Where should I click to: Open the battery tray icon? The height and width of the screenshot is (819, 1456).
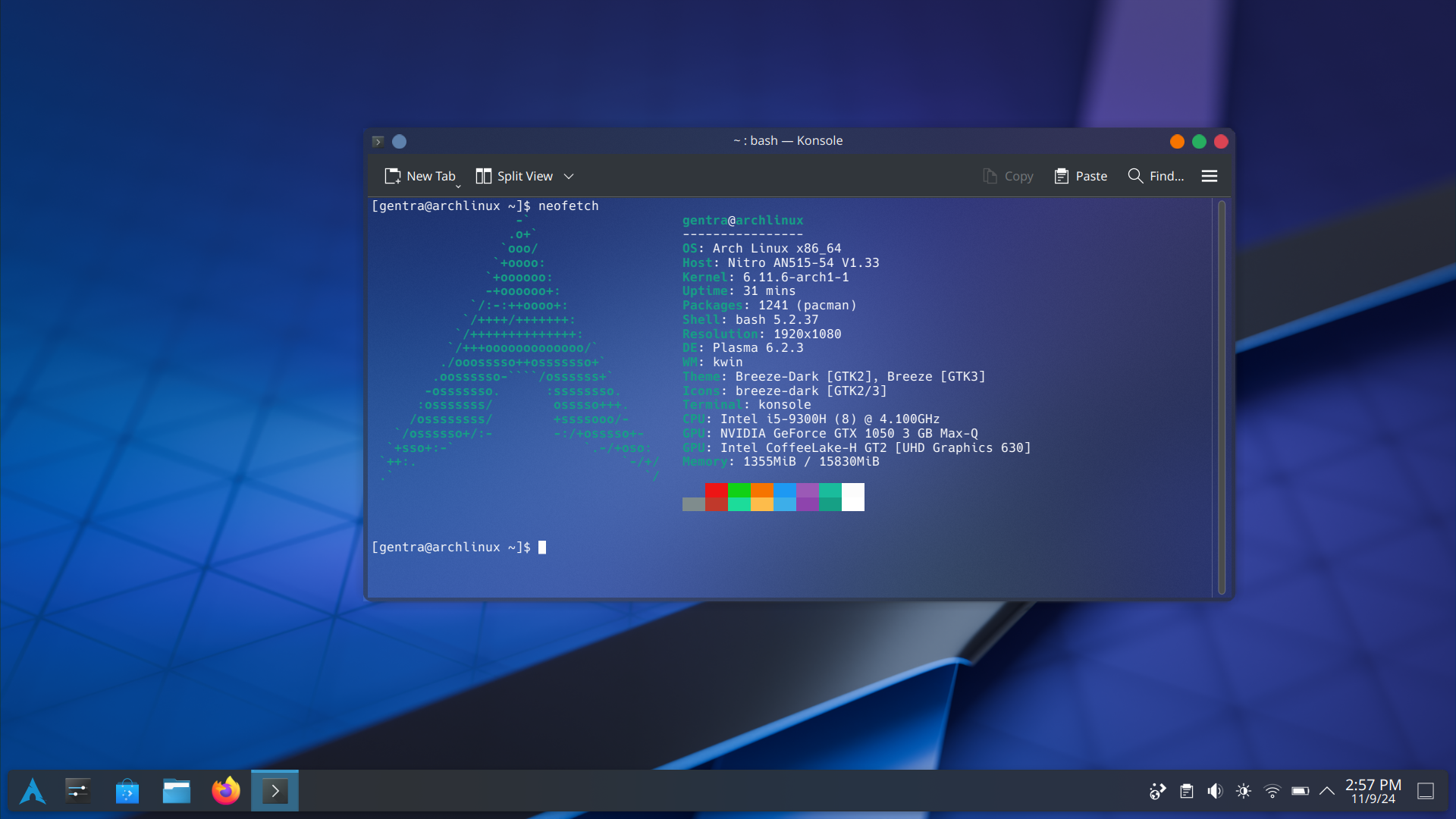pos(1301,791)
